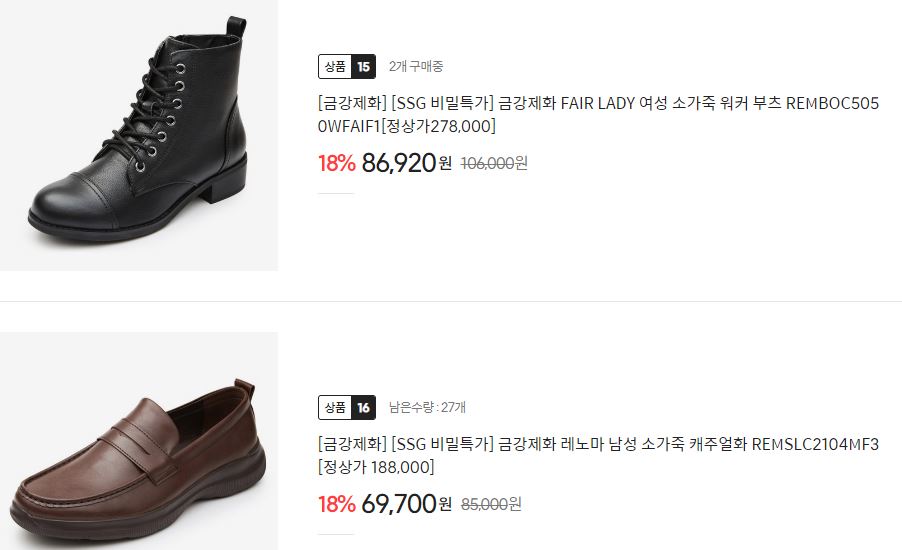Open the brown loafer product image

tap(139, 441)
